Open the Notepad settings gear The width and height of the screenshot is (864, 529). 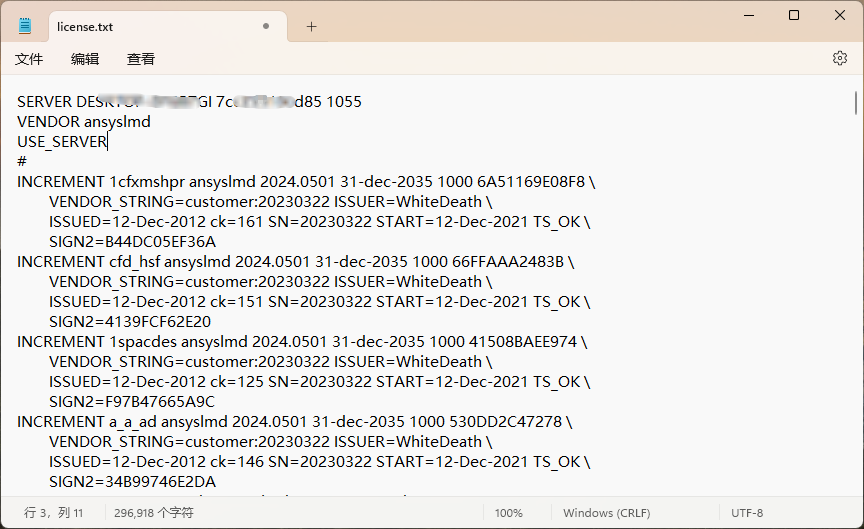(840, 59)
